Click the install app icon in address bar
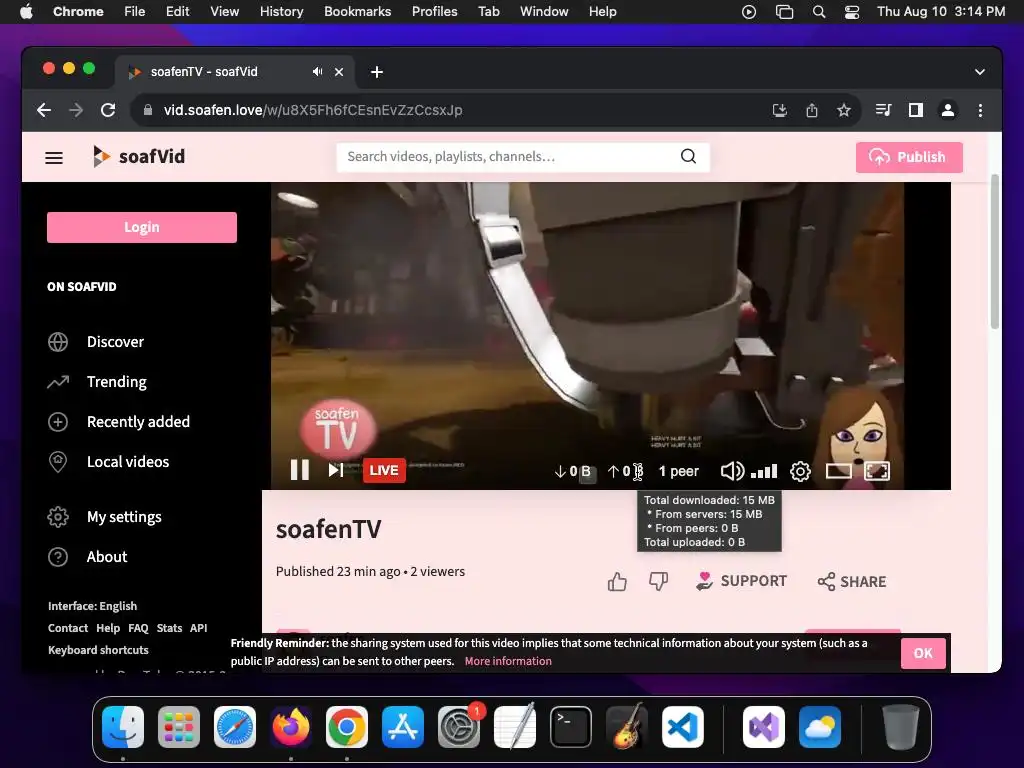The image size is (1024, 768). 780,110
